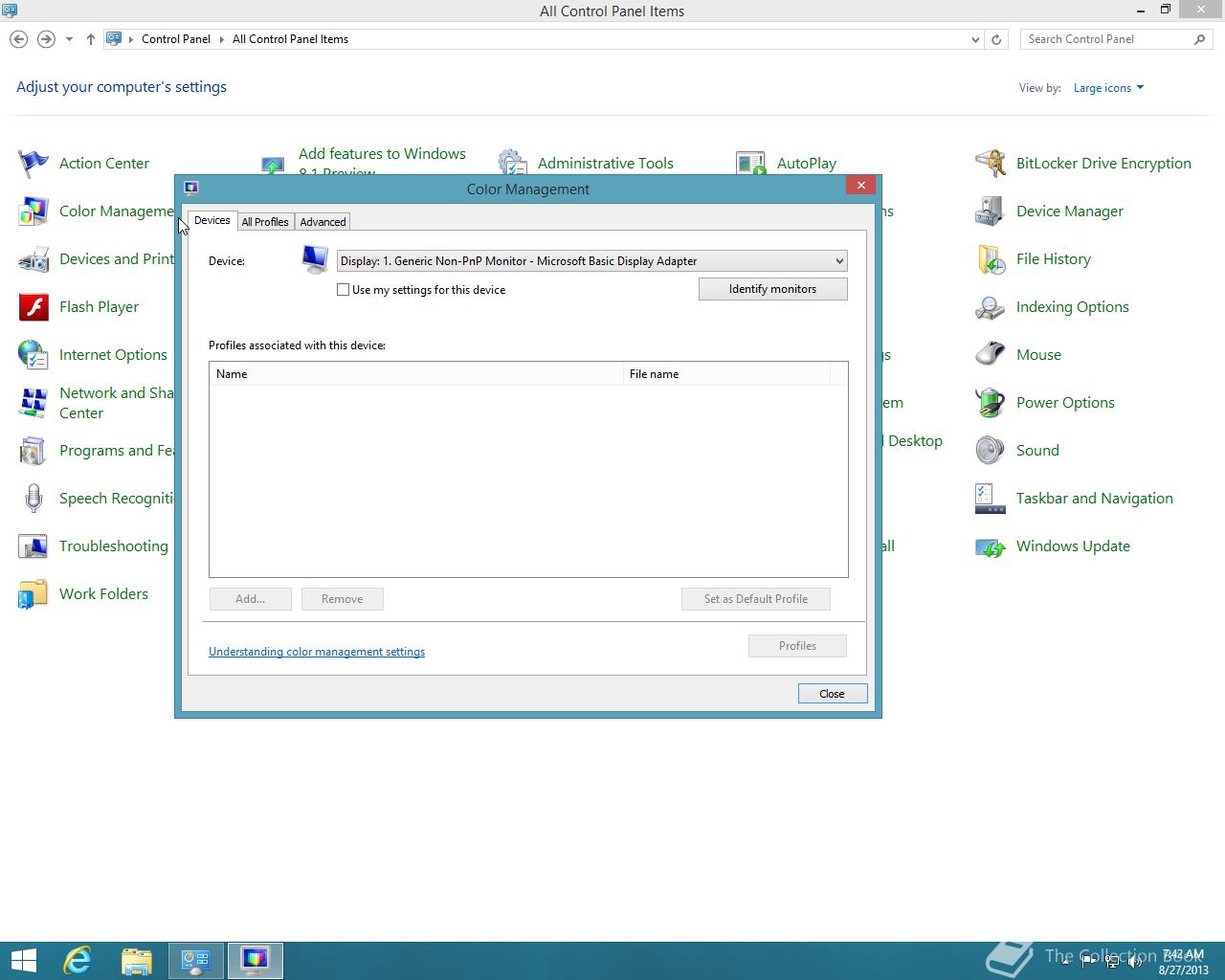
Task: Switch to the Devices tab
Action: [212, 220]
